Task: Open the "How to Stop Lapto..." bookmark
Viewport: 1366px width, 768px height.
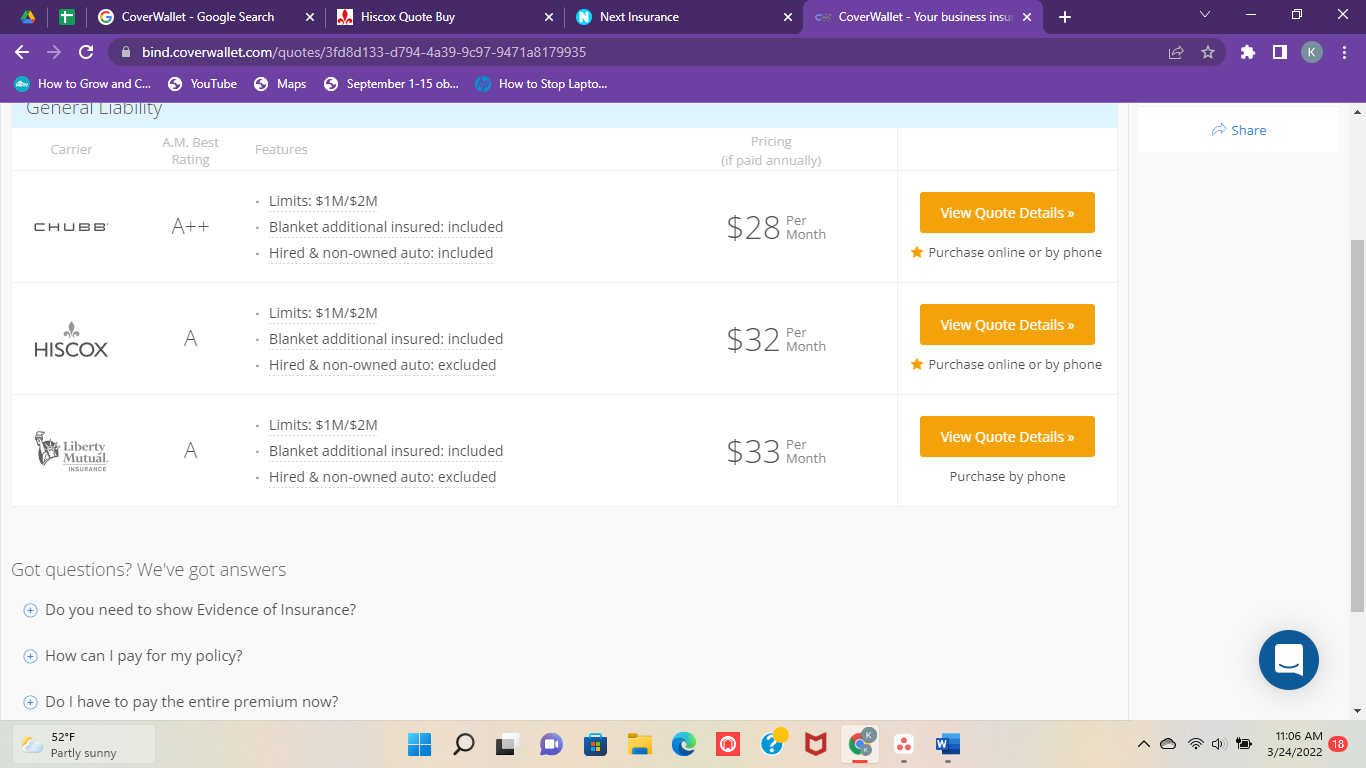Action: tap(541, 84)
